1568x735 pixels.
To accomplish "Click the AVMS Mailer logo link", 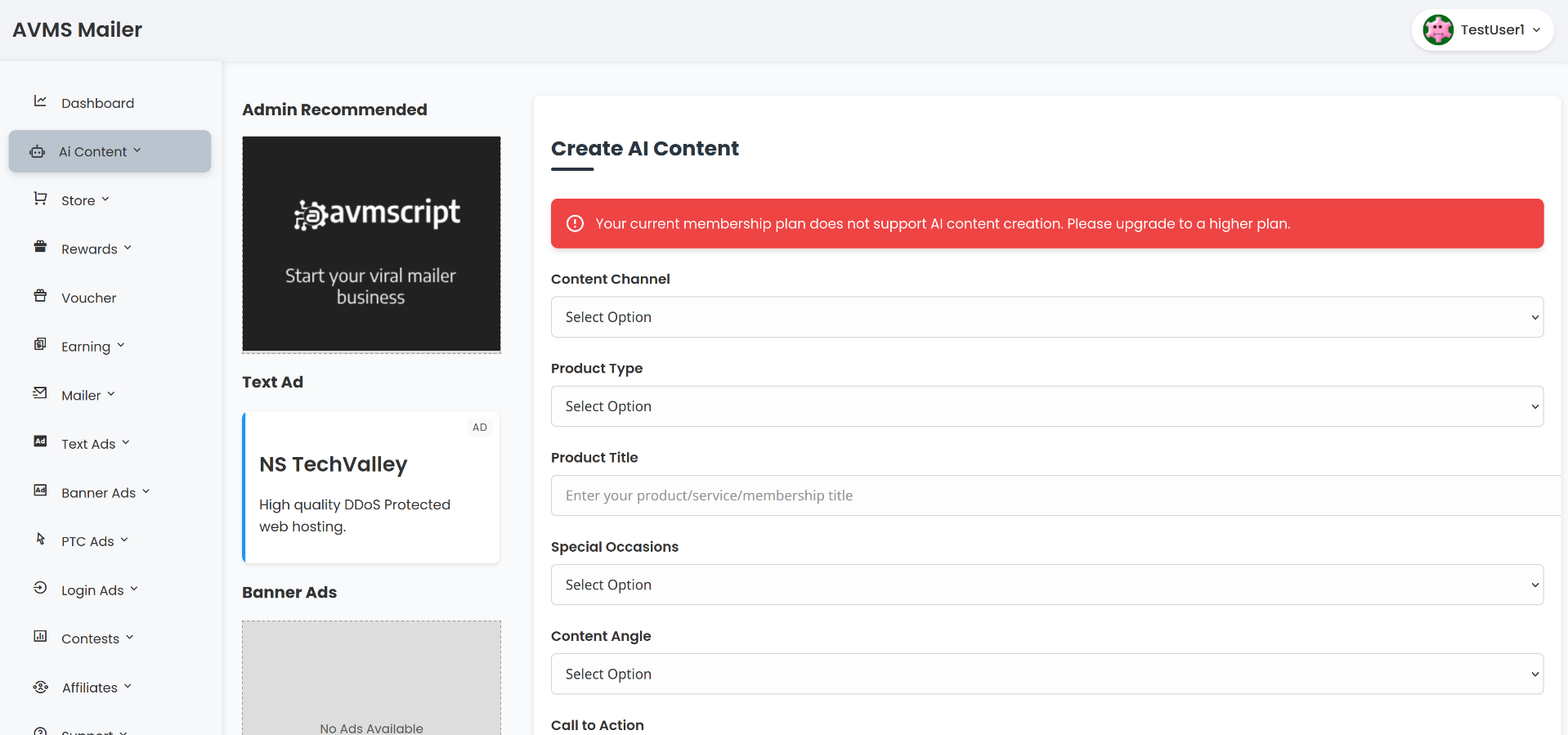I will 78,30.
